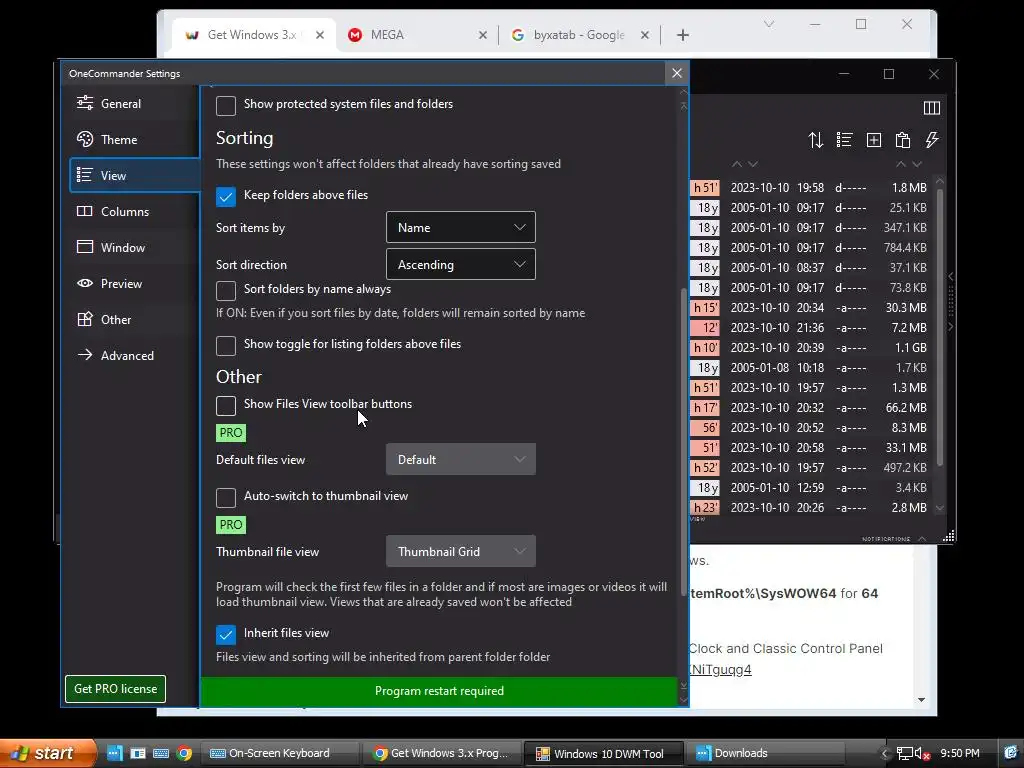This screenshot has width=1024, height=768.
Task: Click the new item plus icon in OneCommander
Action: (874, 140)
